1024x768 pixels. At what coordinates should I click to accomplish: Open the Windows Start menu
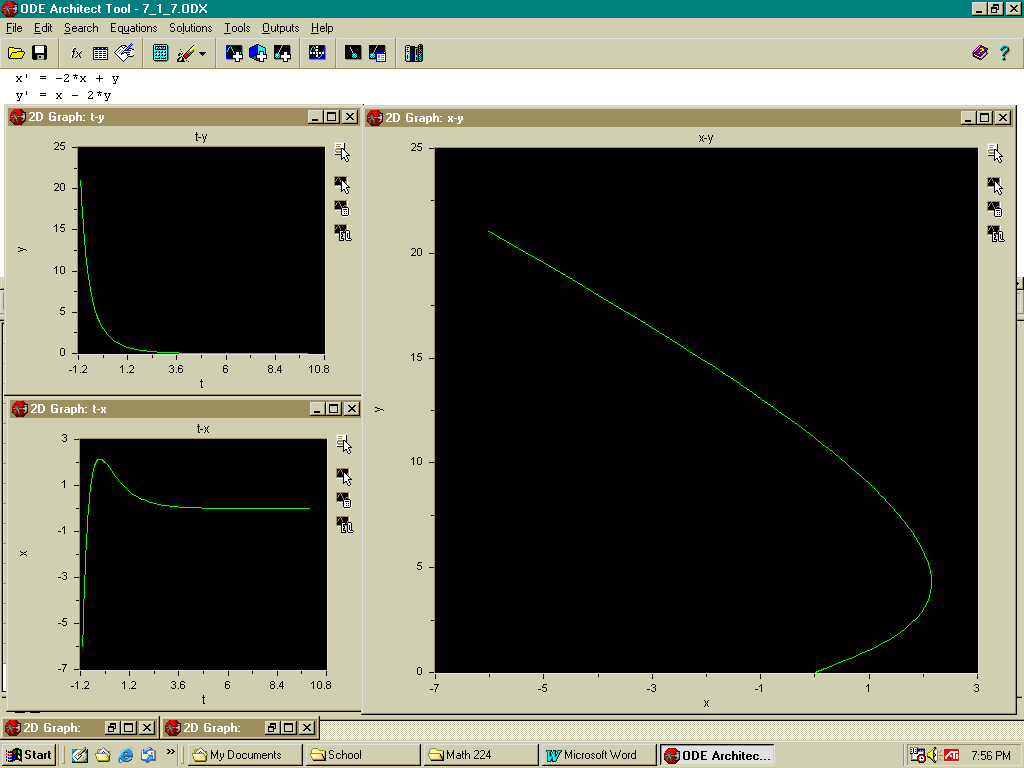[29, 755]
